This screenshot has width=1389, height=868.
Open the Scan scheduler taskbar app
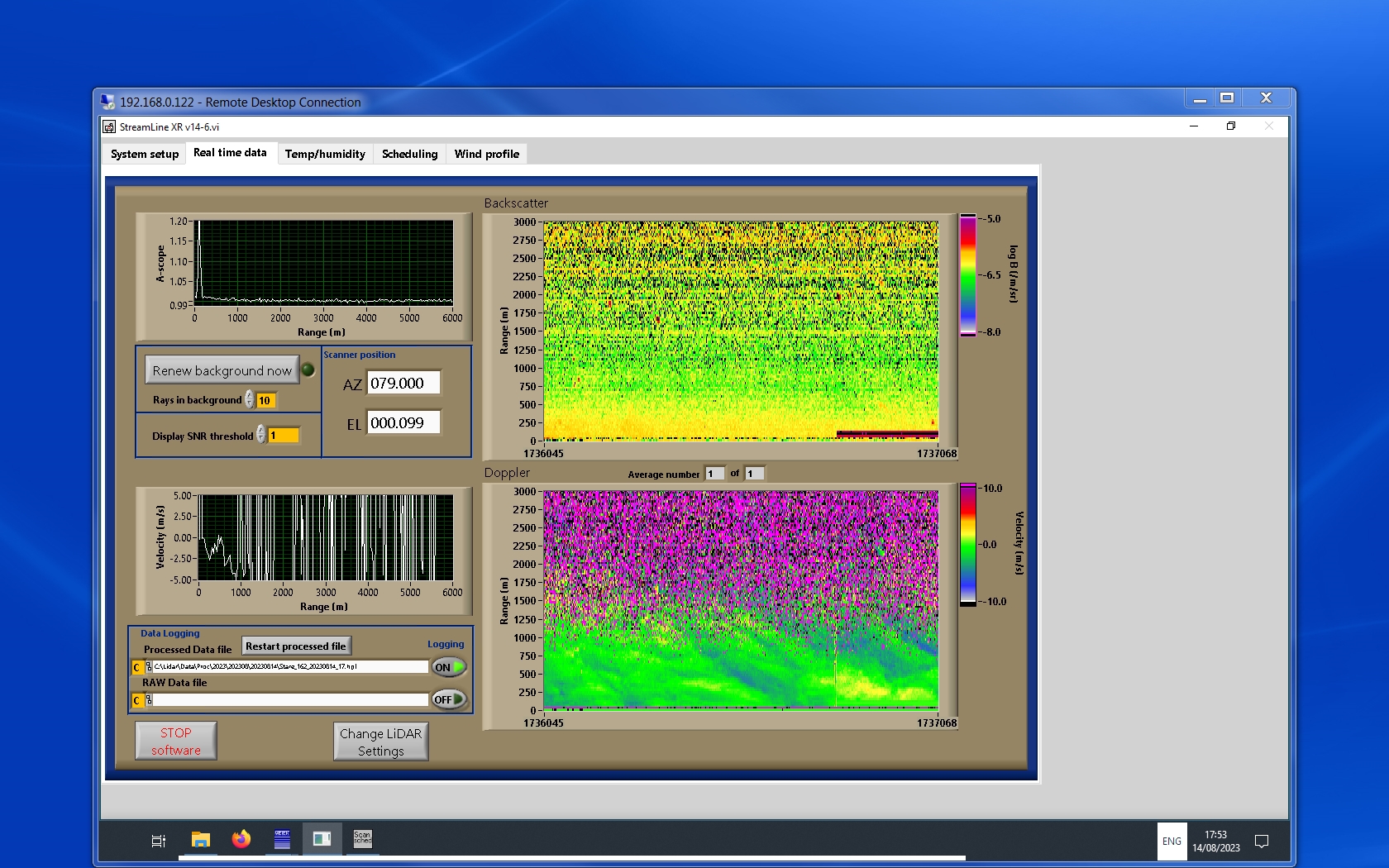[x=362, y=840]
